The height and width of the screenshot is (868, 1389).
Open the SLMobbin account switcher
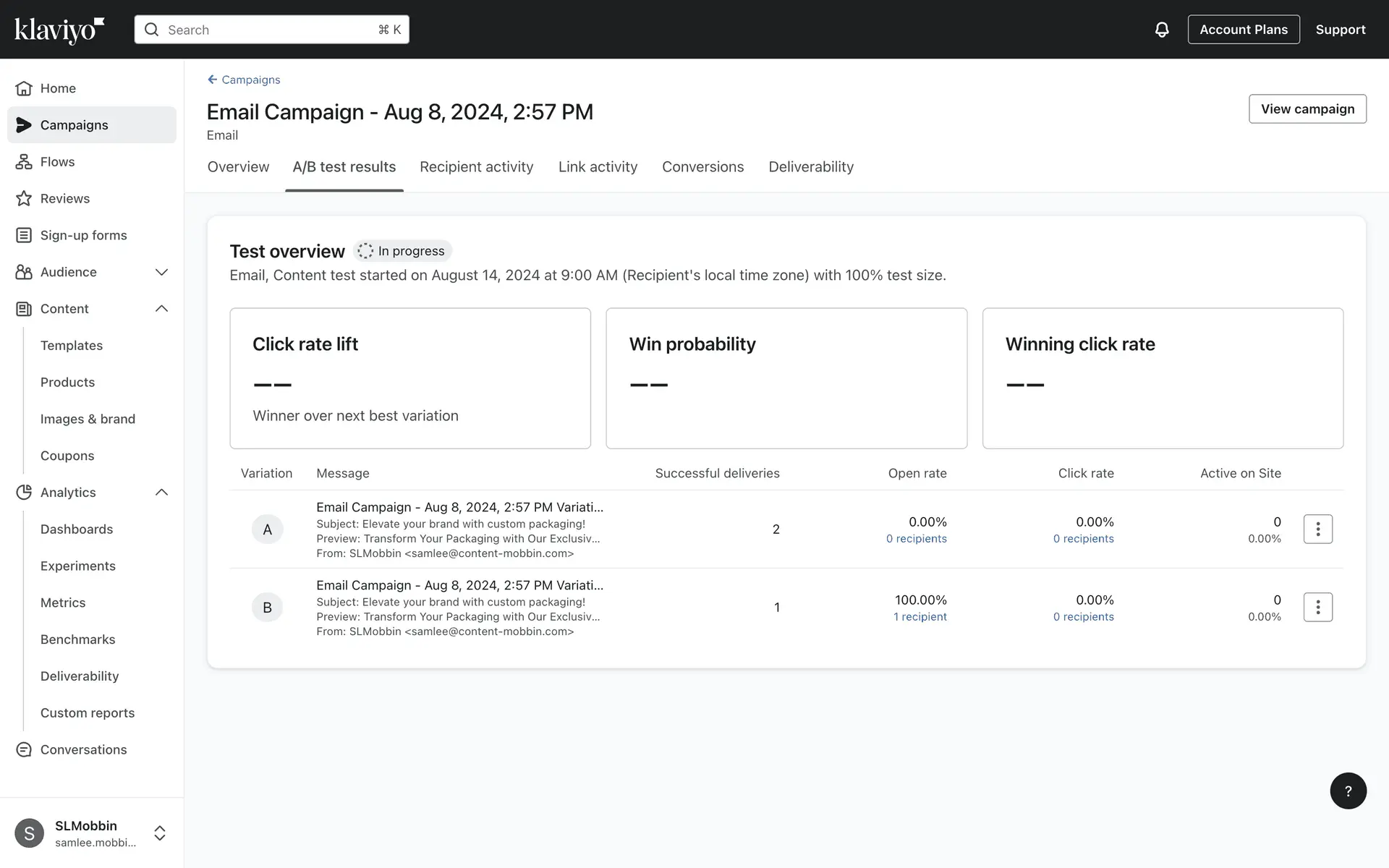160,833
